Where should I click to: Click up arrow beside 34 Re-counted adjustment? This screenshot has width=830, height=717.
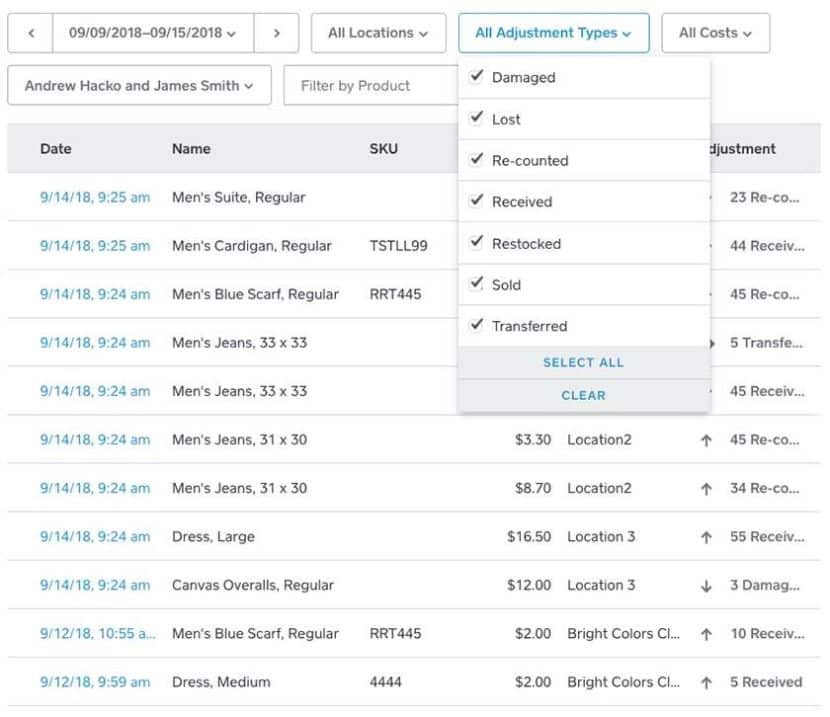coord(708,488)
